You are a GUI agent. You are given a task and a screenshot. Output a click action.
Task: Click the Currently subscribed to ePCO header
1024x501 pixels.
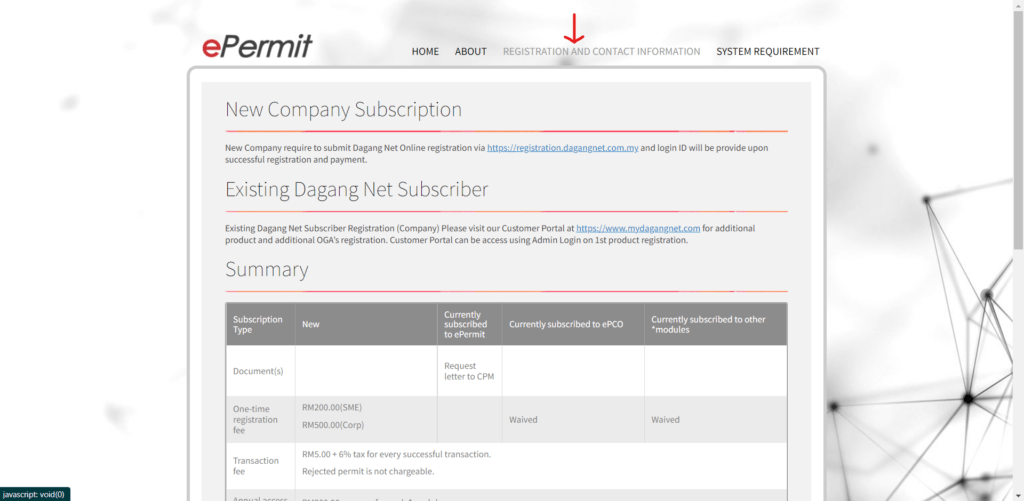tap(566, 324)
